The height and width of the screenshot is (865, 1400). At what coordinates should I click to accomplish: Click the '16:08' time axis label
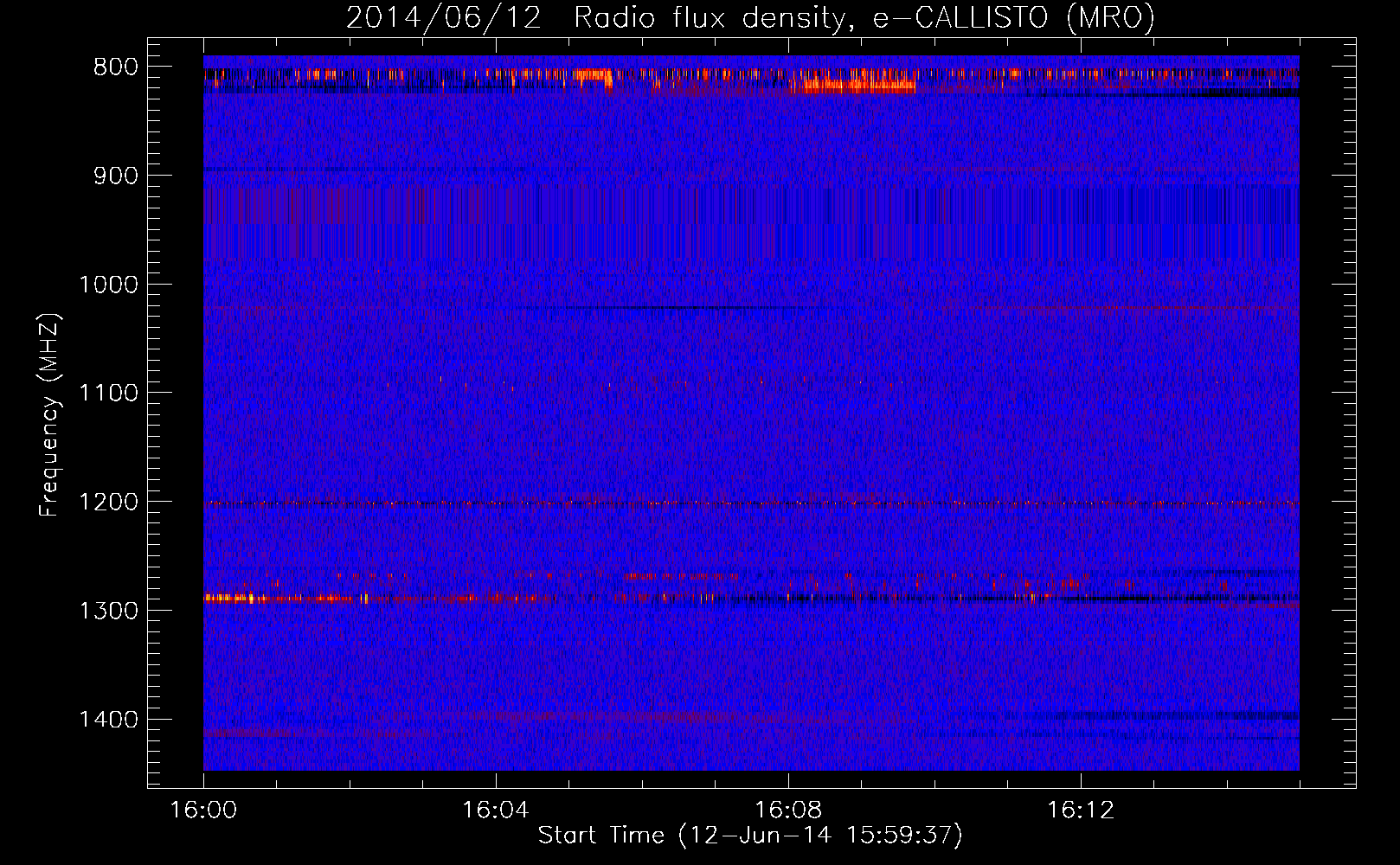coord(788,811)
